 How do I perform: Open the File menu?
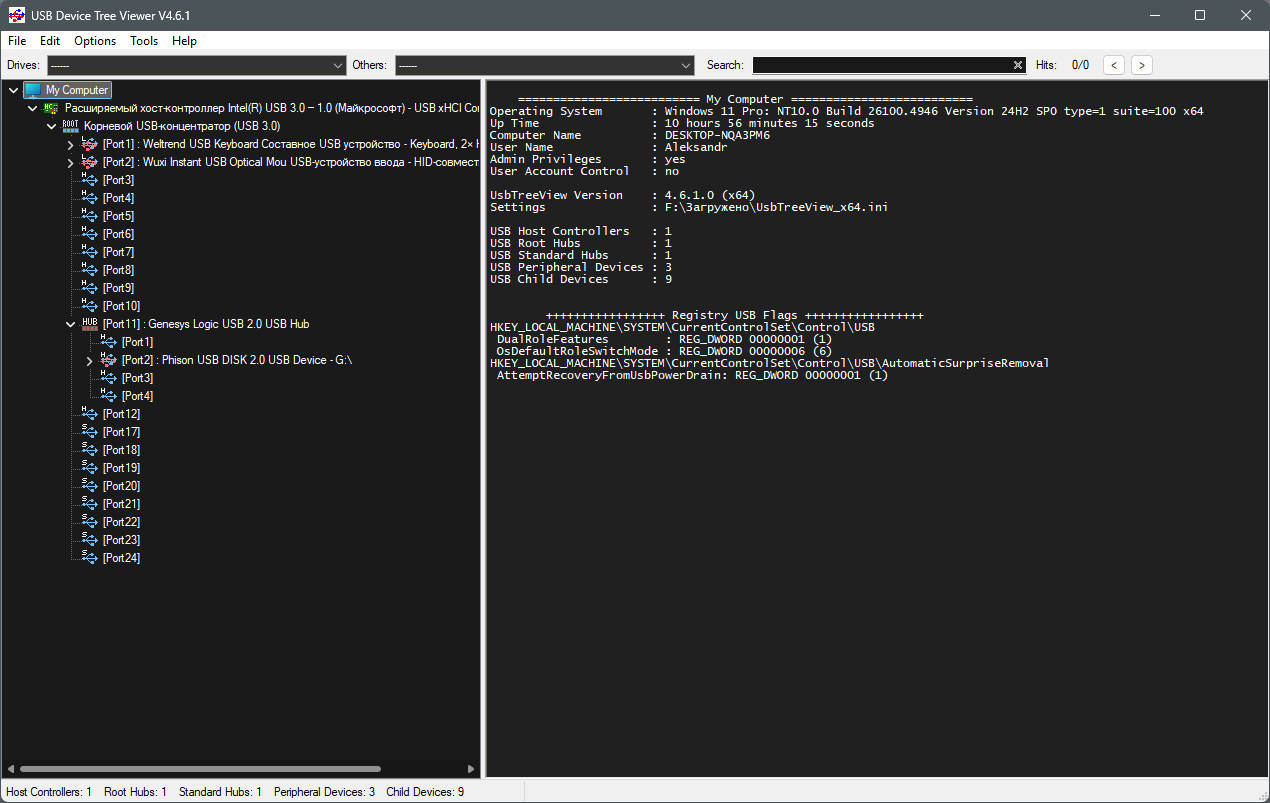(17, 41)
